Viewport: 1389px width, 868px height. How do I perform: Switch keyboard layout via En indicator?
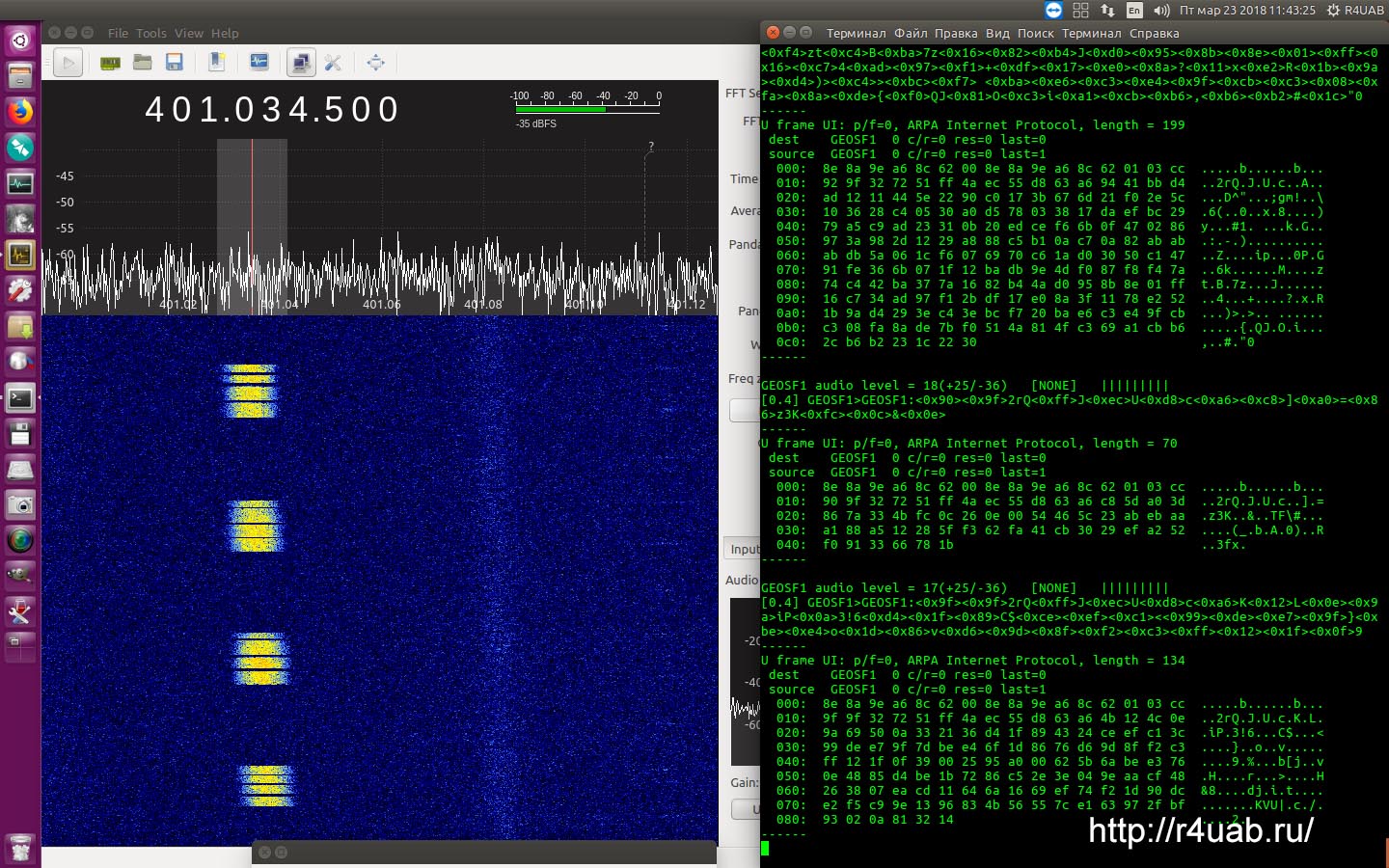(1134, 10)
